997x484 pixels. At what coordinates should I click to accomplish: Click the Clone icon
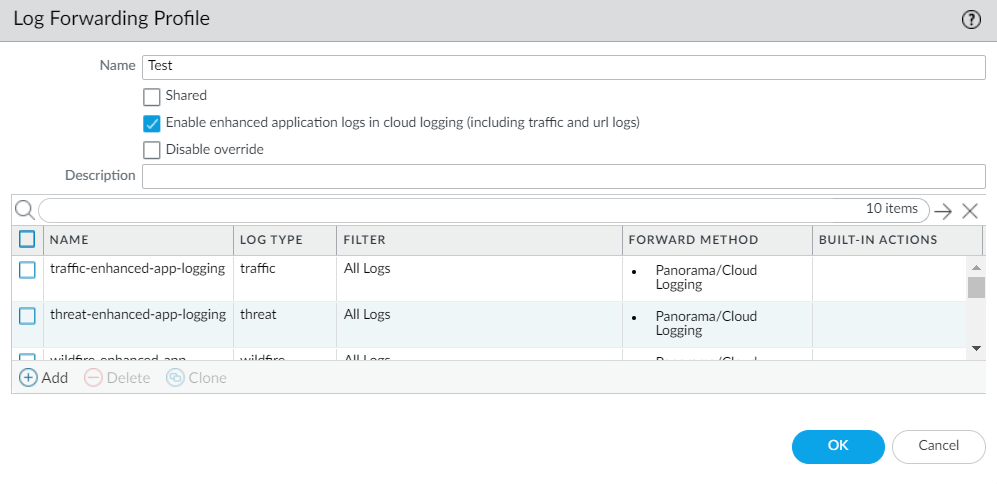175,378
